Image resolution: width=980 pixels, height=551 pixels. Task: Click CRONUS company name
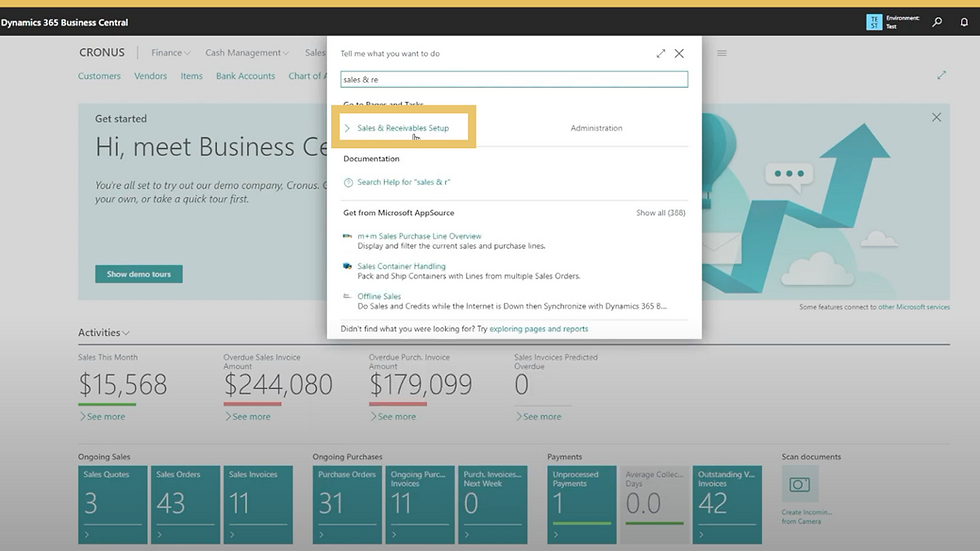point(102,53)
